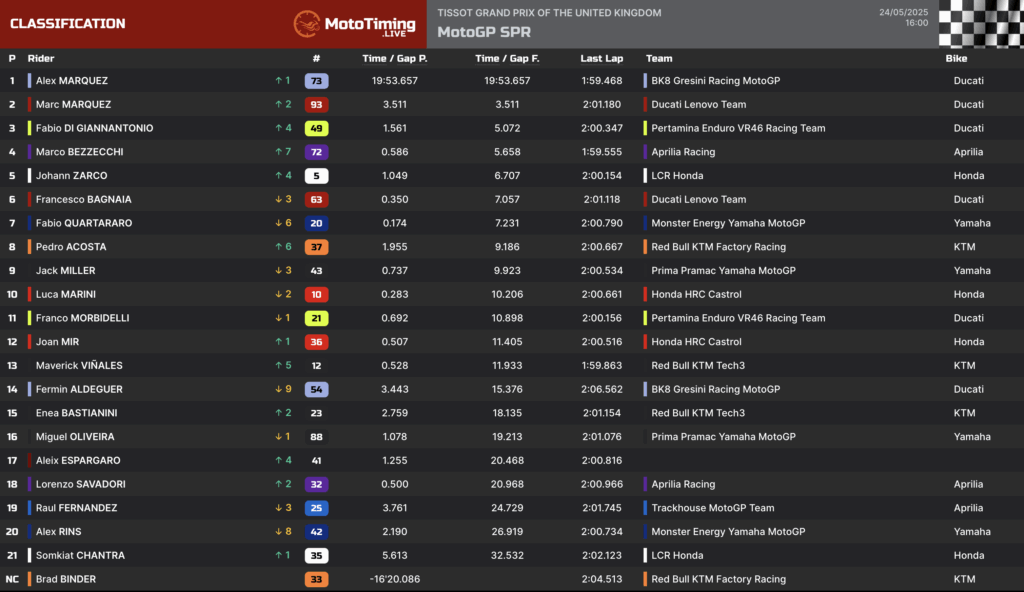This screenshot has width=1024, height=592.
Task: Select rider Fabio DI GIANNANTONIO
Action: 94,128
